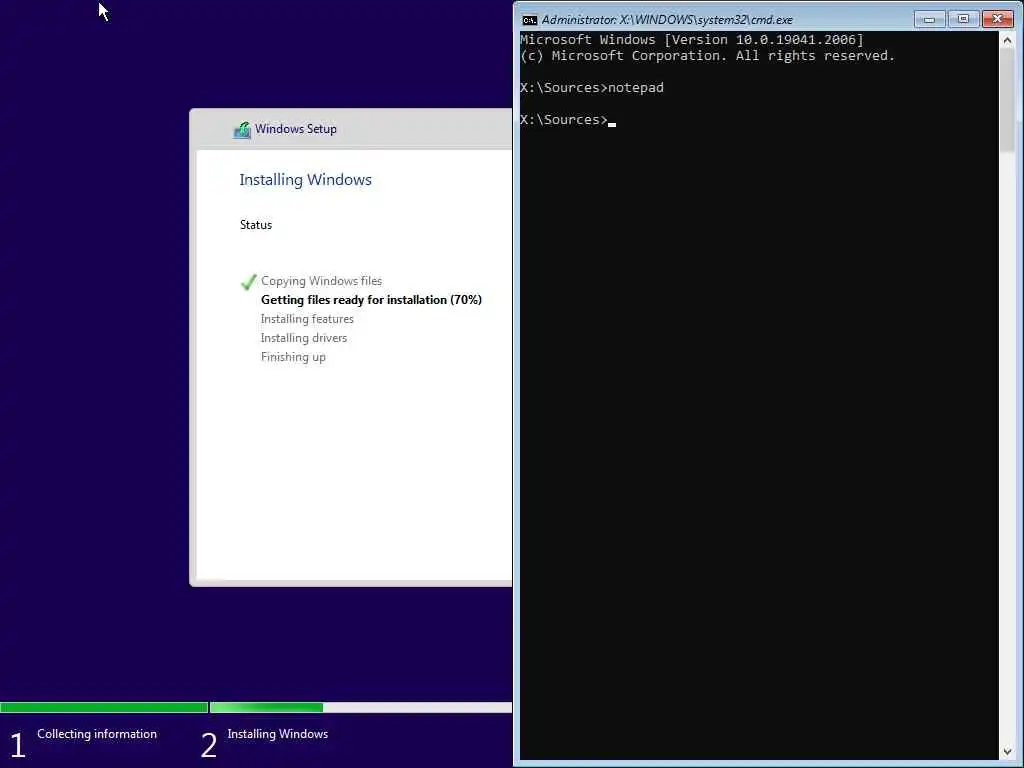The width and height of the screenshot is (1024, 768).
Task: Click the Installing Windows heading
Action: tap(306, 180)
